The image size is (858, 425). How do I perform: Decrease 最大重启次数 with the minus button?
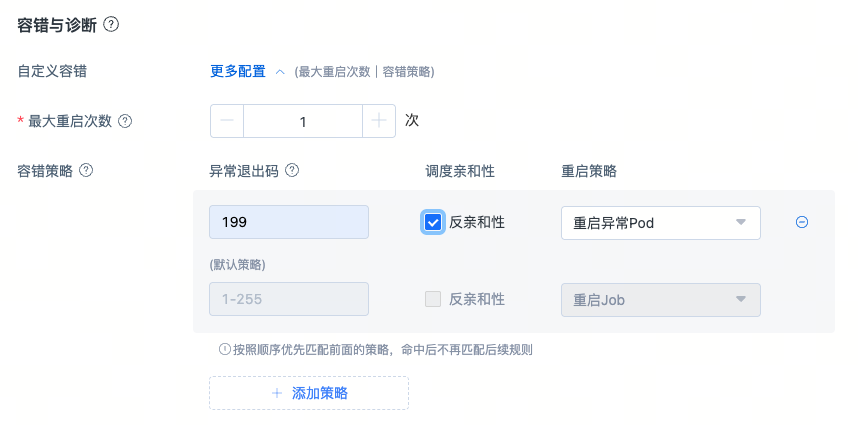(227, 121)
